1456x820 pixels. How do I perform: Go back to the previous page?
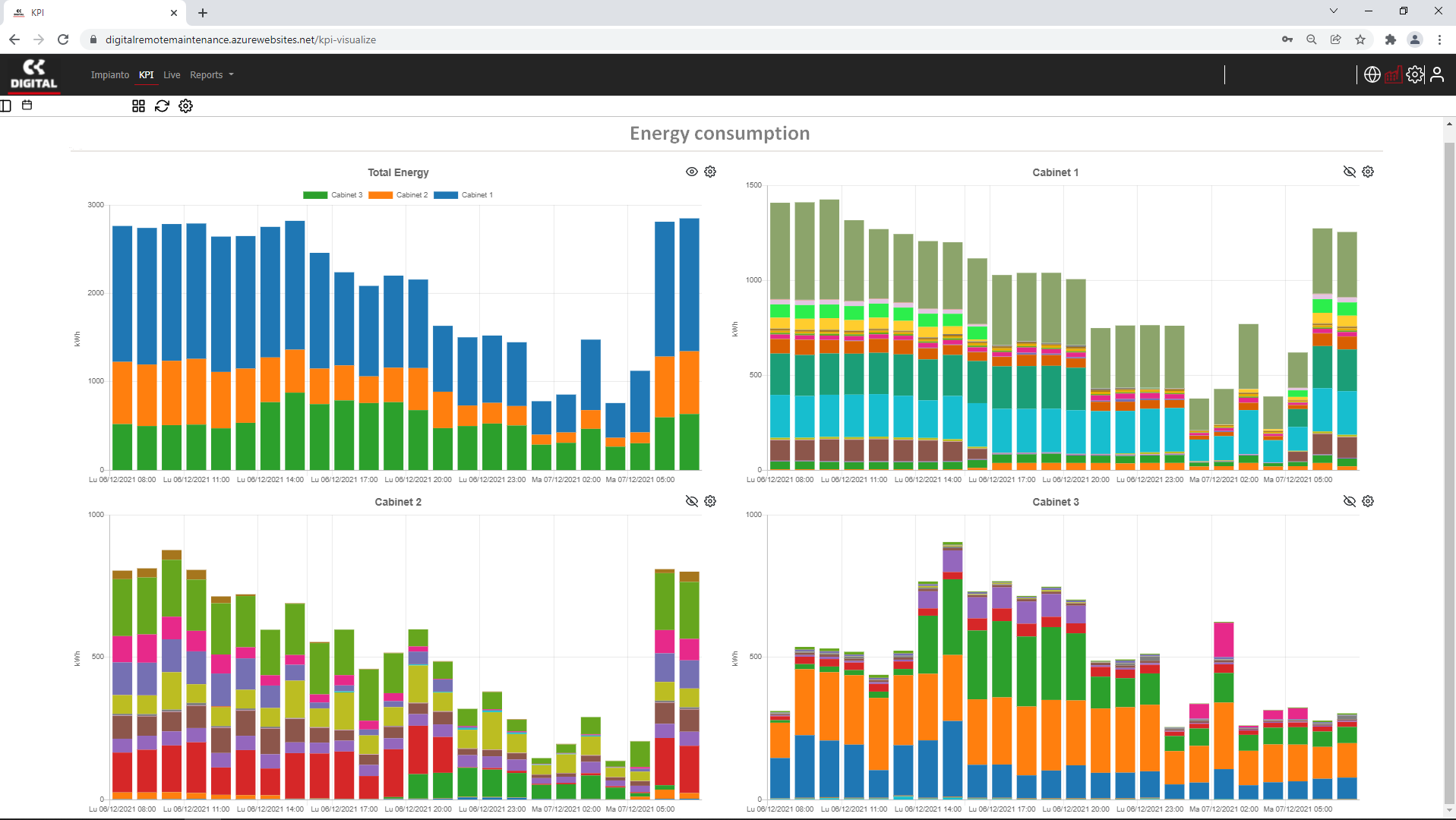tap(14, 39)
